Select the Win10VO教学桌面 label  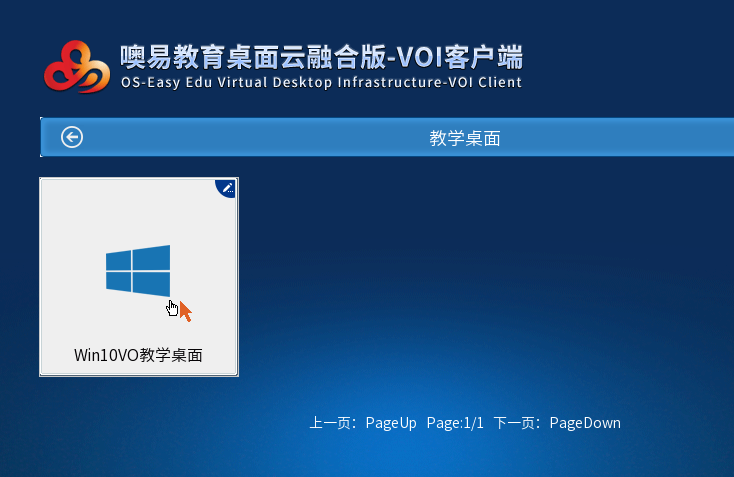[x=138, y=355]
